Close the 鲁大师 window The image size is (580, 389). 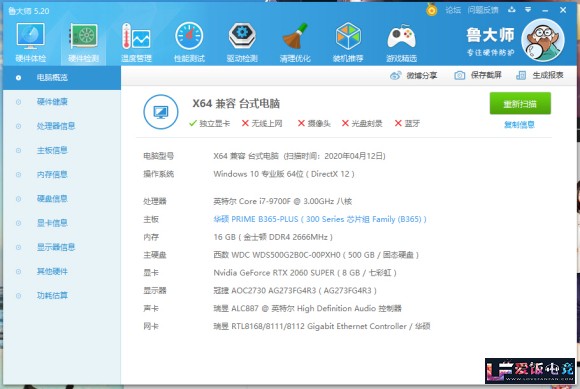click(563, 10)
